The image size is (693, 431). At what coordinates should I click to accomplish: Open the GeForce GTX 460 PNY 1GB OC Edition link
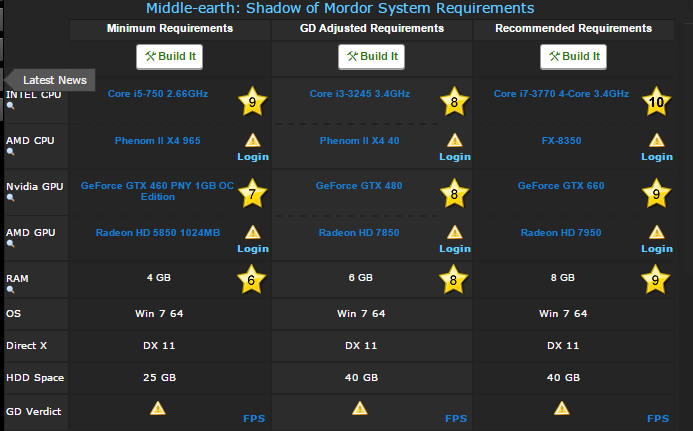157,191
